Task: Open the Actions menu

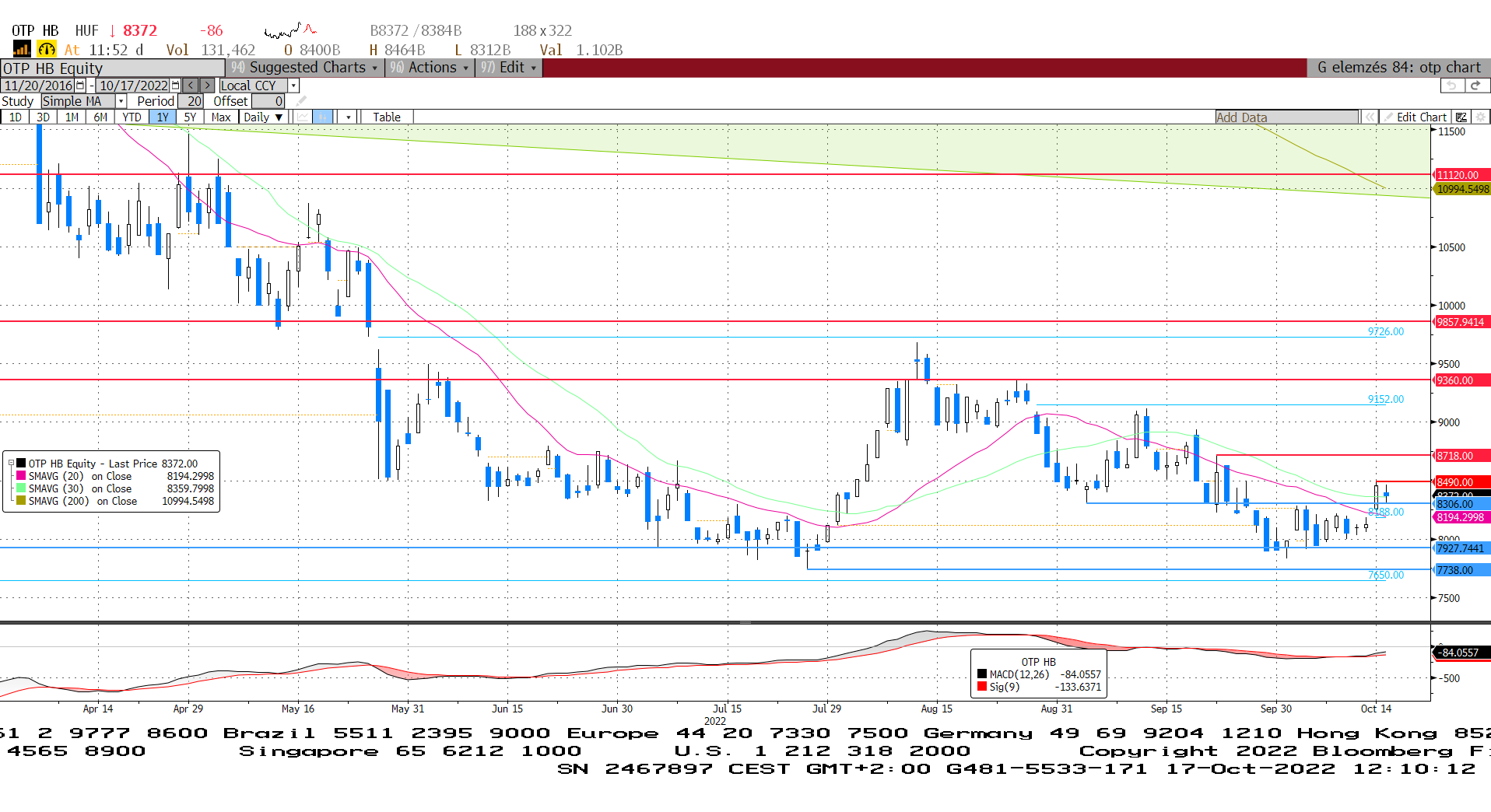Action: point(430,68)
